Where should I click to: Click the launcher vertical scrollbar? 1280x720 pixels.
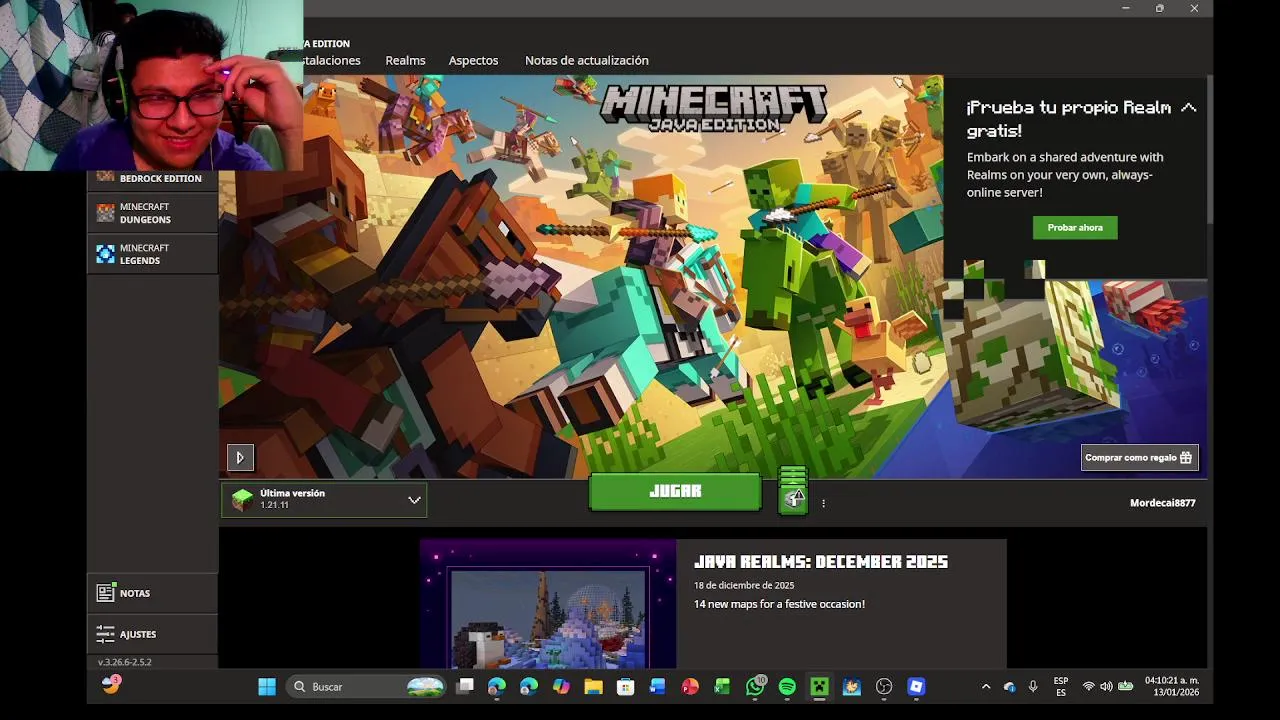[x=1211, y=150]
